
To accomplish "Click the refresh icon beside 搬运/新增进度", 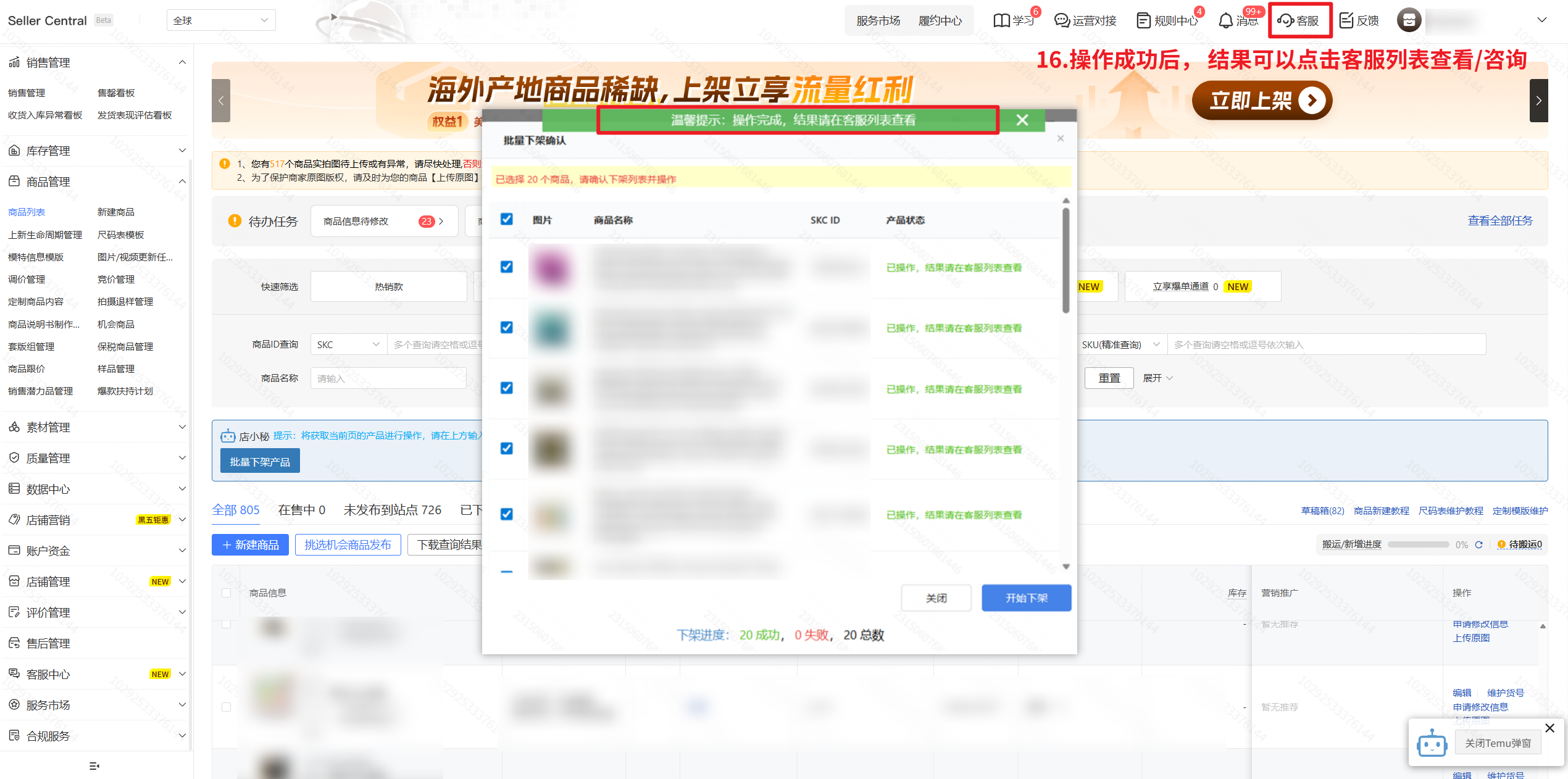I will tap(1478, 544).
